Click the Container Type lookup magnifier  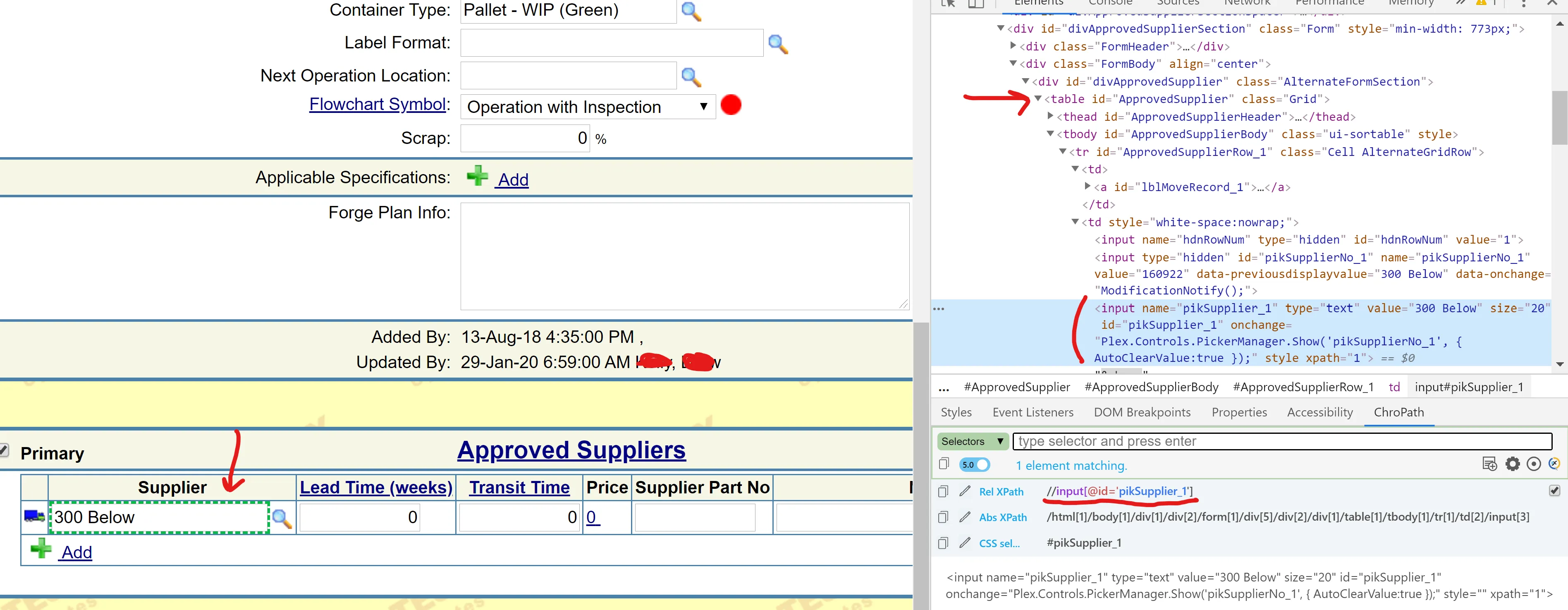tap(691, 11)
